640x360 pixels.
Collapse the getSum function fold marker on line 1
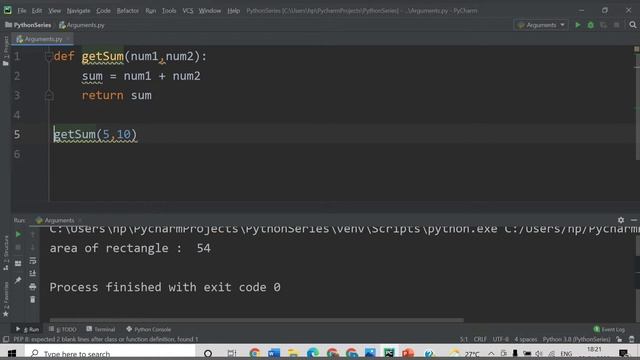49,56
